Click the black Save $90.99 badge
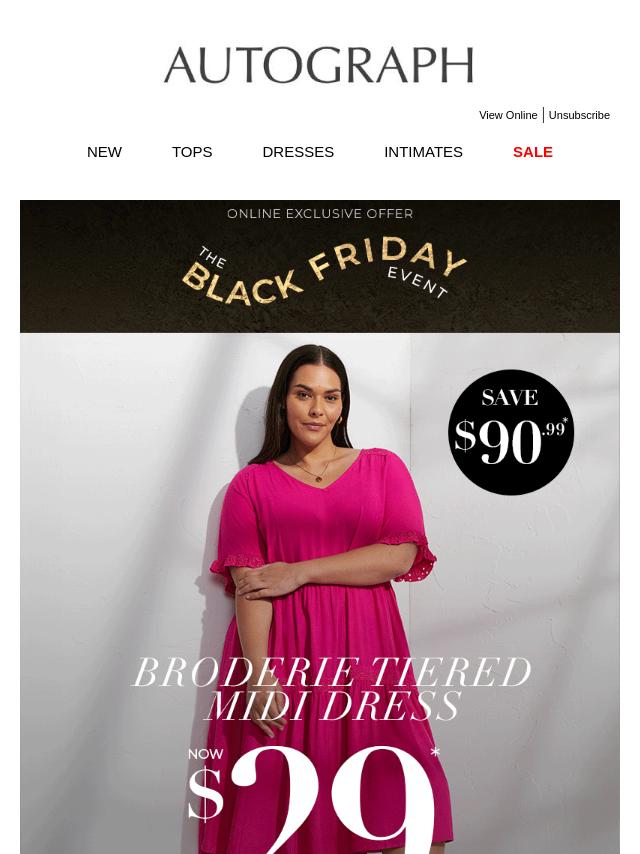This screenshot has width=640, height=854. 511,432
